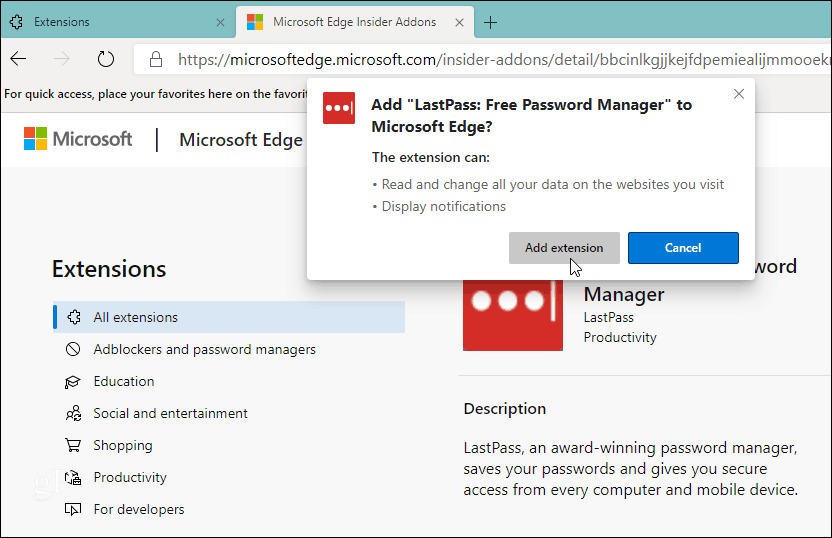Click the Microsoft logo in page header
The width and height of the screenshot is (832, 538).
click(x=78, y=139)
